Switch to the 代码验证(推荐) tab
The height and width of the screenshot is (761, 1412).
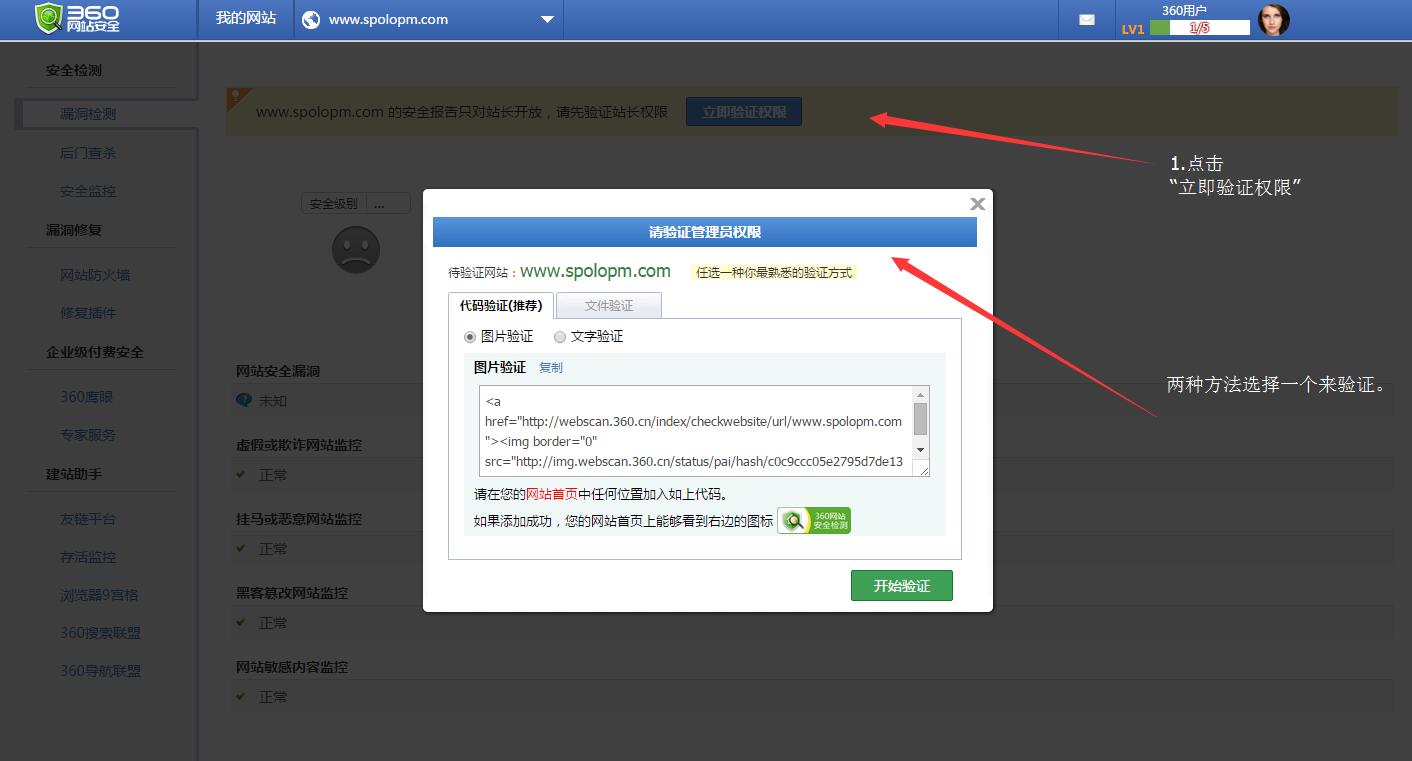[x=501, y=305]
